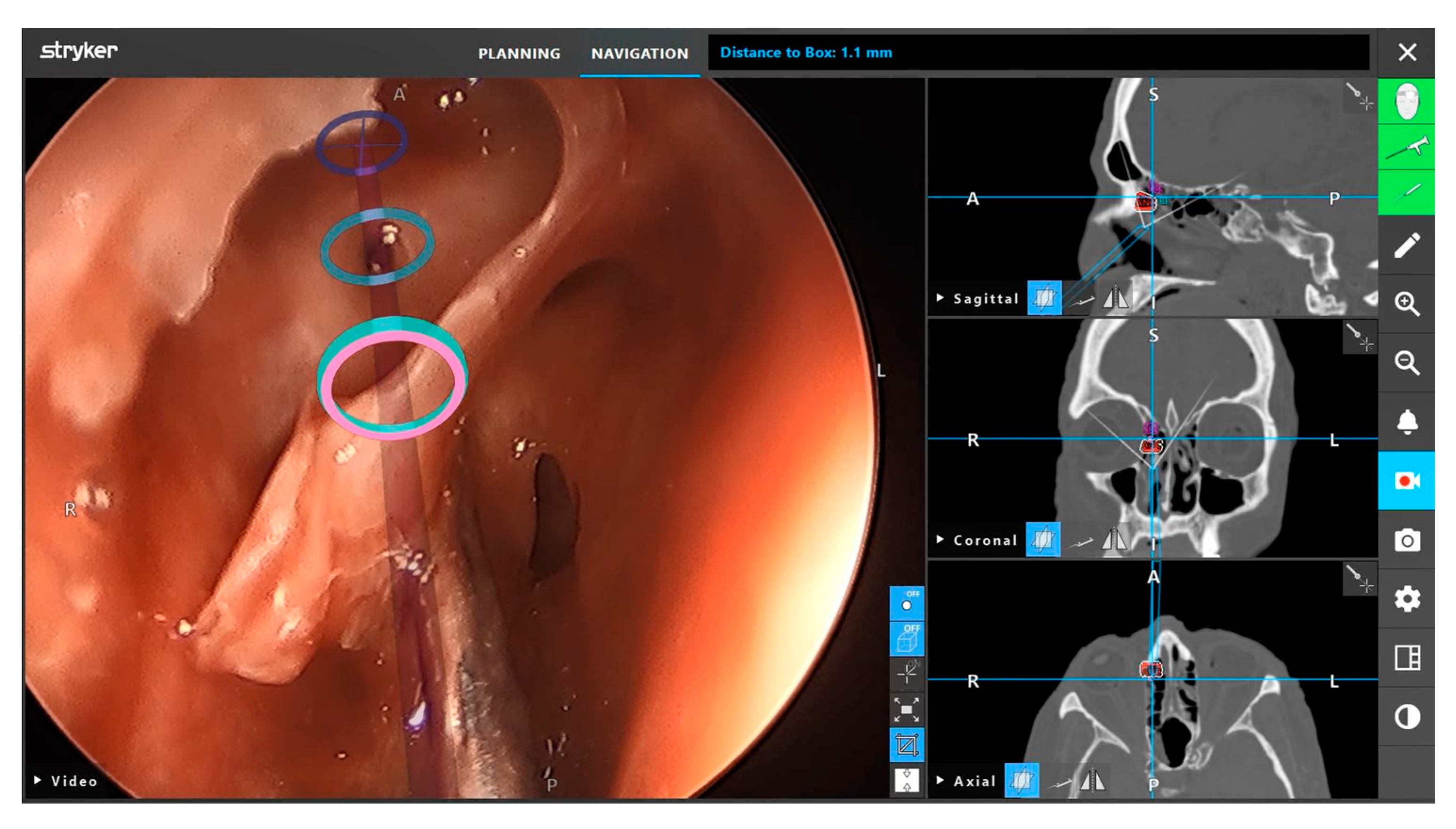The image size is (1456, 829).
Task: Click the fullscreen expand arrows button
Action: click(x=906, y=709)
